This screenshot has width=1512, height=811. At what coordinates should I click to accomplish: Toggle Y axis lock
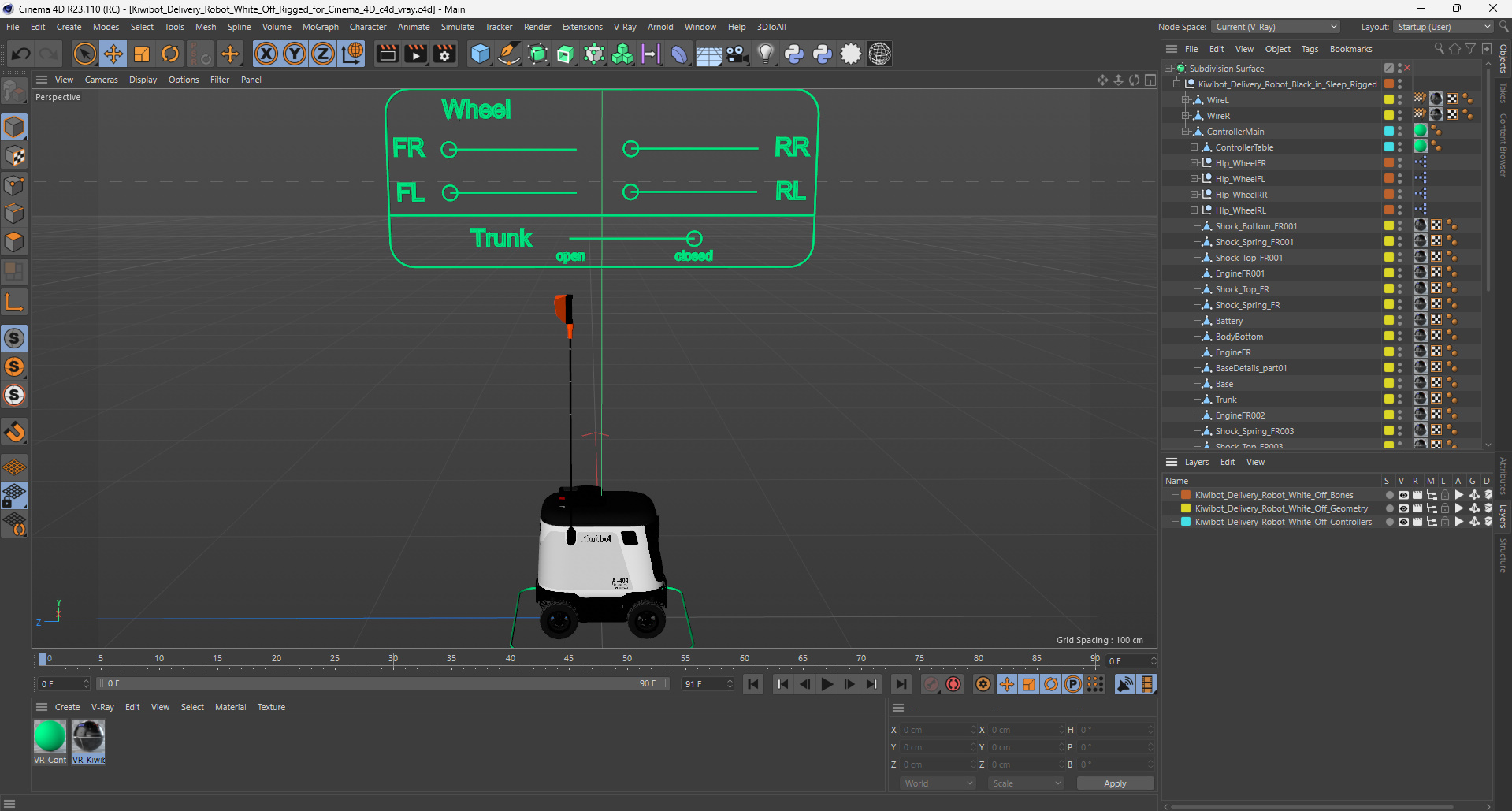(295, 54)
